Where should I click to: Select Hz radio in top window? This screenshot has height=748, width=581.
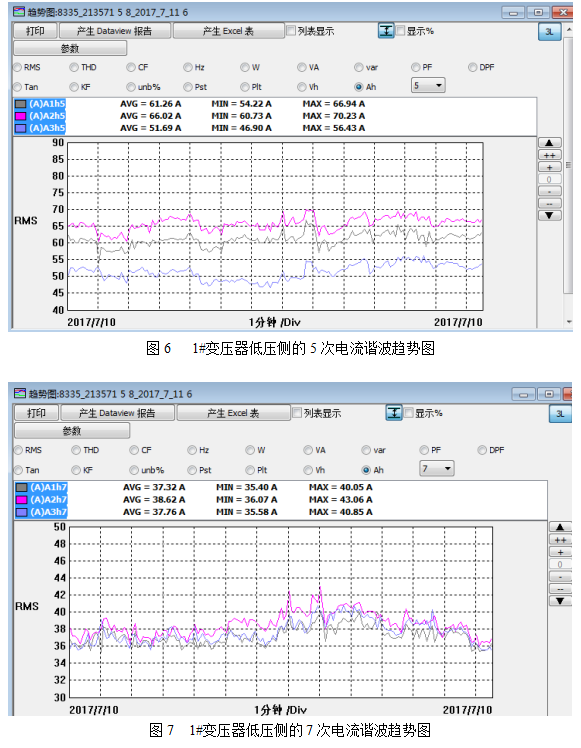188,67
